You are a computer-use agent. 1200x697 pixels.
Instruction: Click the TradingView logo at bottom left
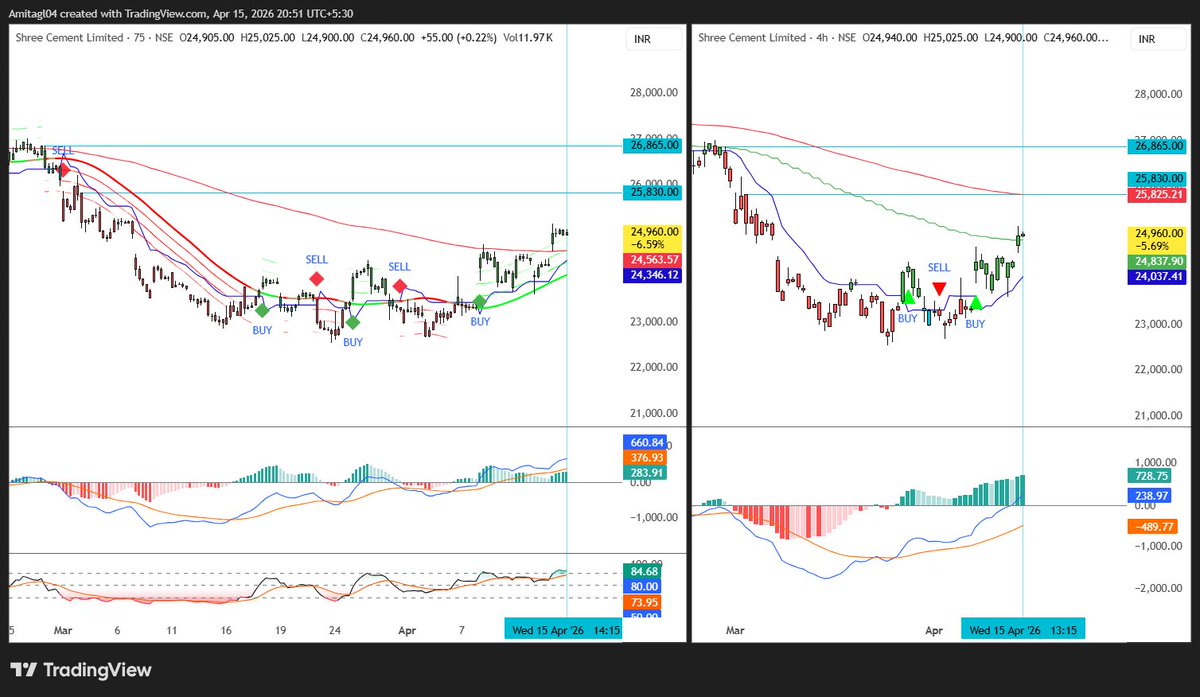[x=81, y=670]
